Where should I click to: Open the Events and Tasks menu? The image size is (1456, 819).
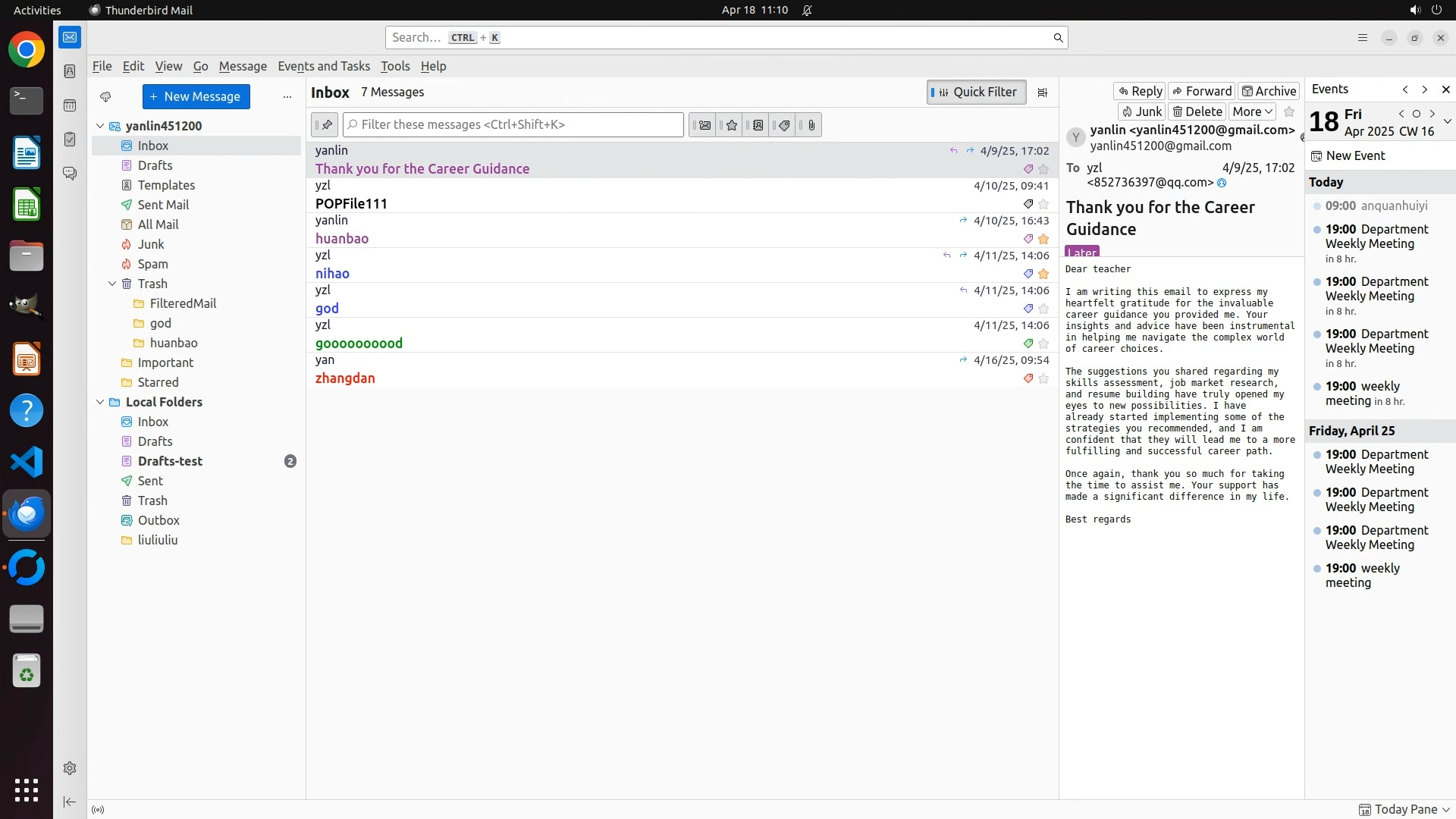(x=324, y=66)
